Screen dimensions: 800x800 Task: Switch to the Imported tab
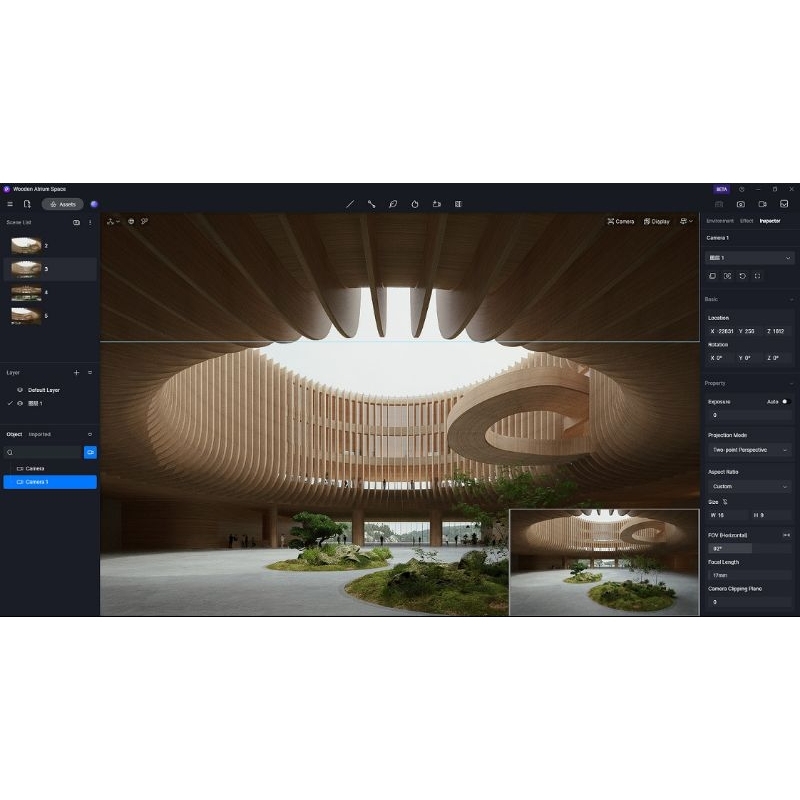pos(40,434)
